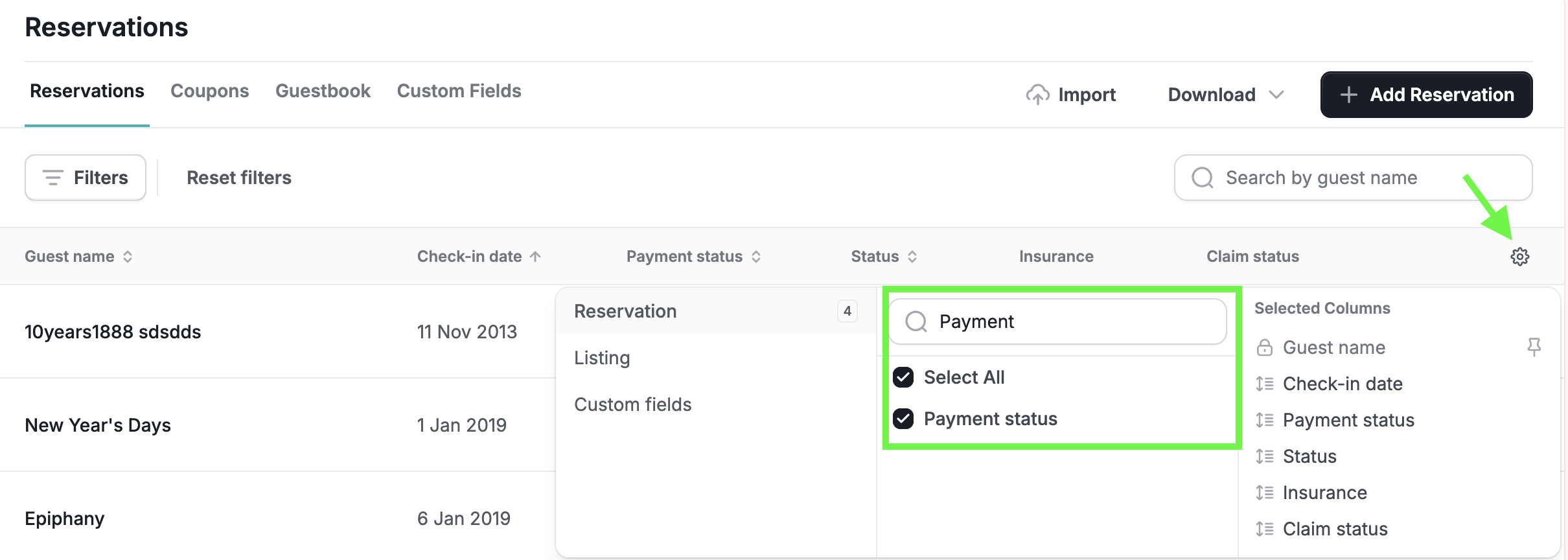Open the Guestbook tab

(x=323, y=91)
